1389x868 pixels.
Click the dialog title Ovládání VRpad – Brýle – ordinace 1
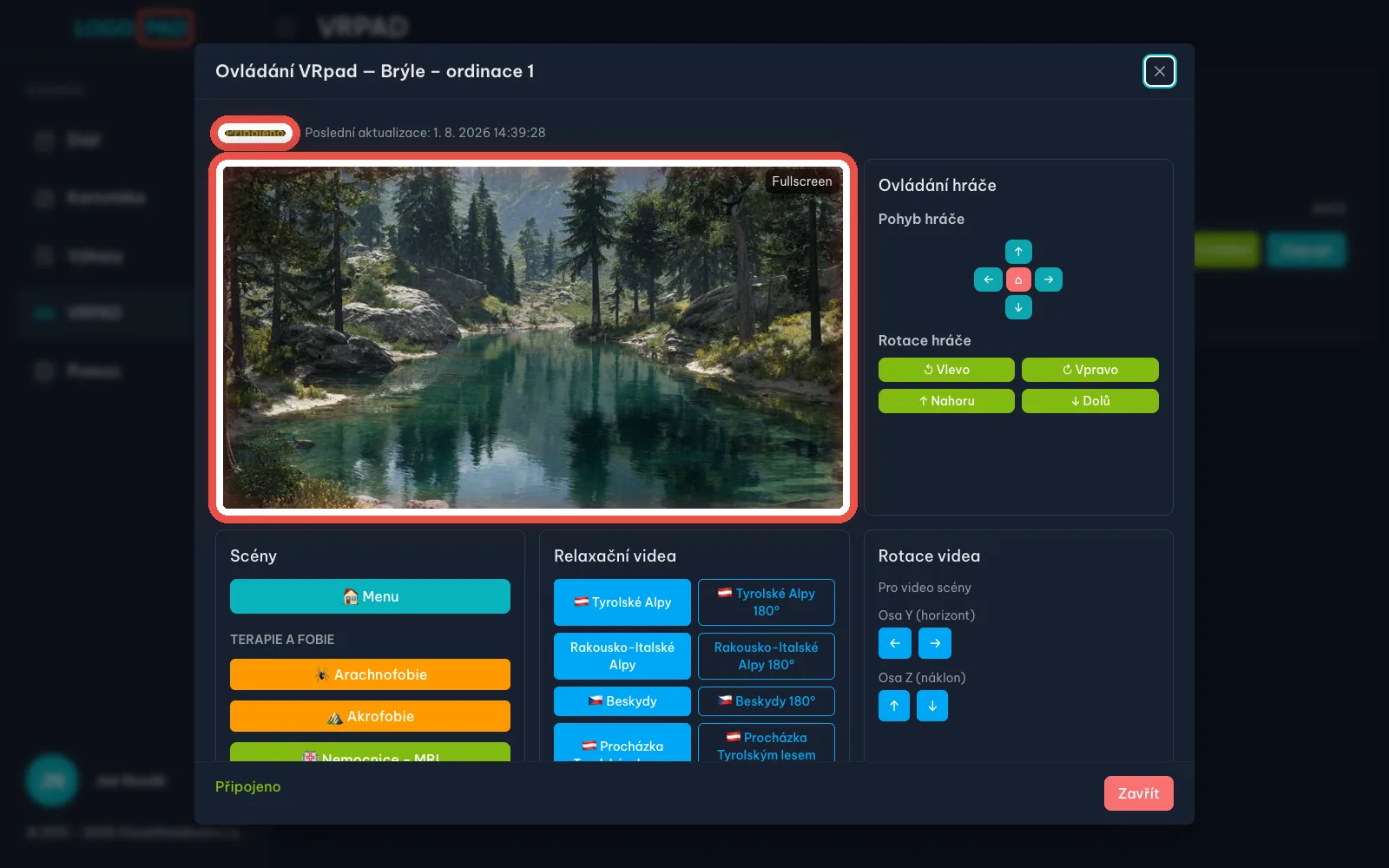[x=375, y=71]
